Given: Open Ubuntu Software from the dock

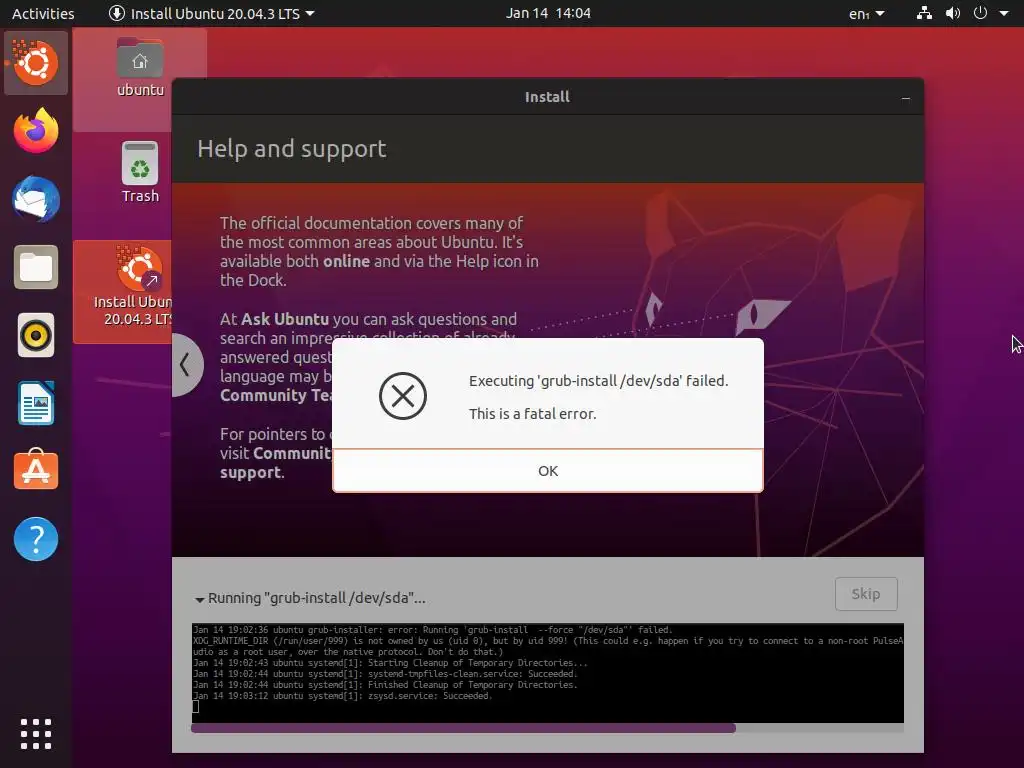Looking at the screenshot, I should coord(36,470).
